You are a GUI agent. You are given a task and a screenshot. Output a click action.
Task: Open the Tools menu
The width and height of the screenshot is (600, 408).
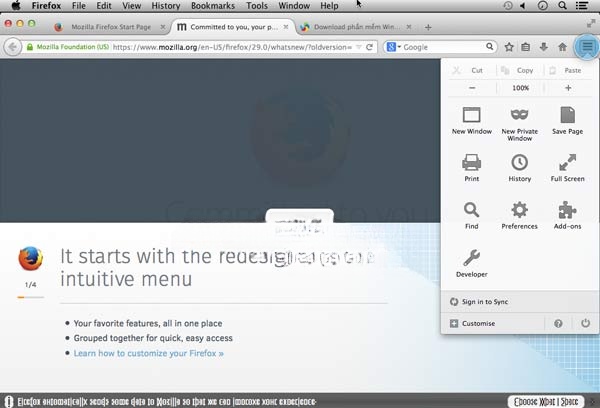257,6
